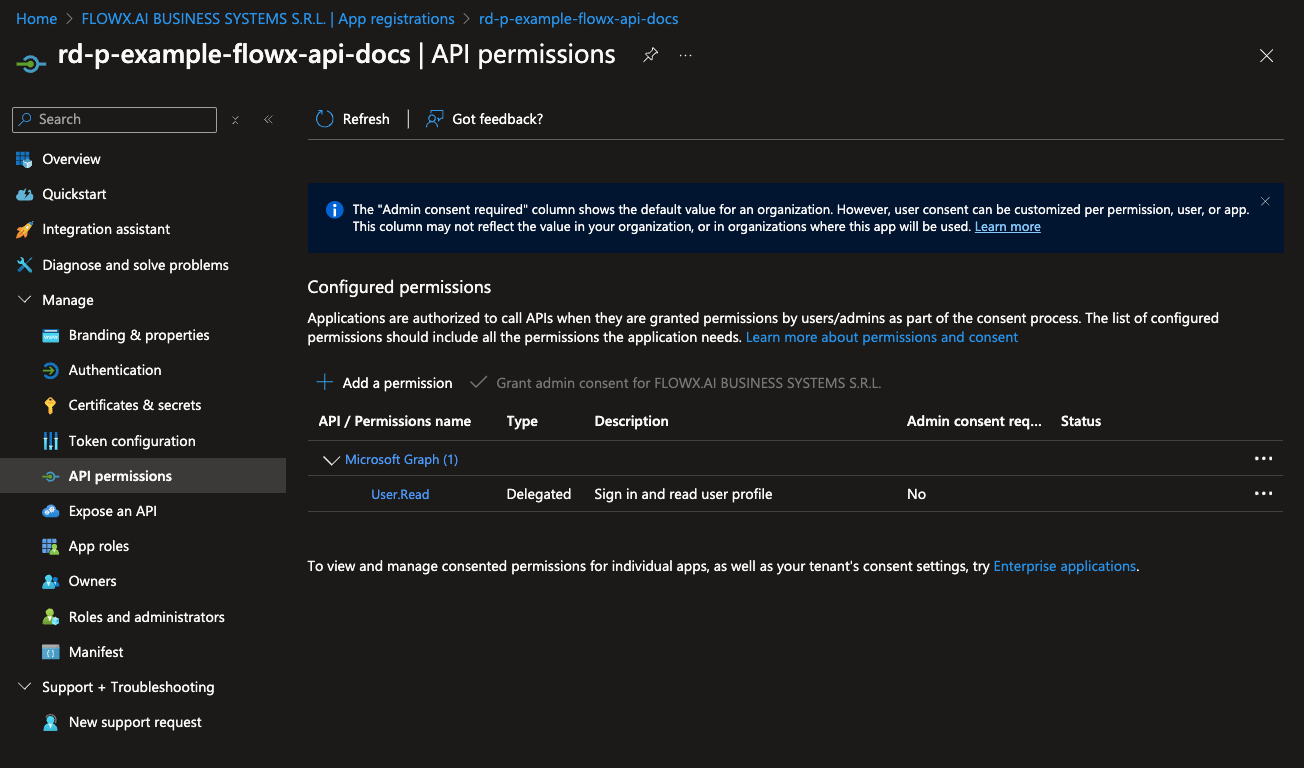Click the plus icon for Add a permission
The height and width of the screenshot is (768, 1304).
point(324,382)
